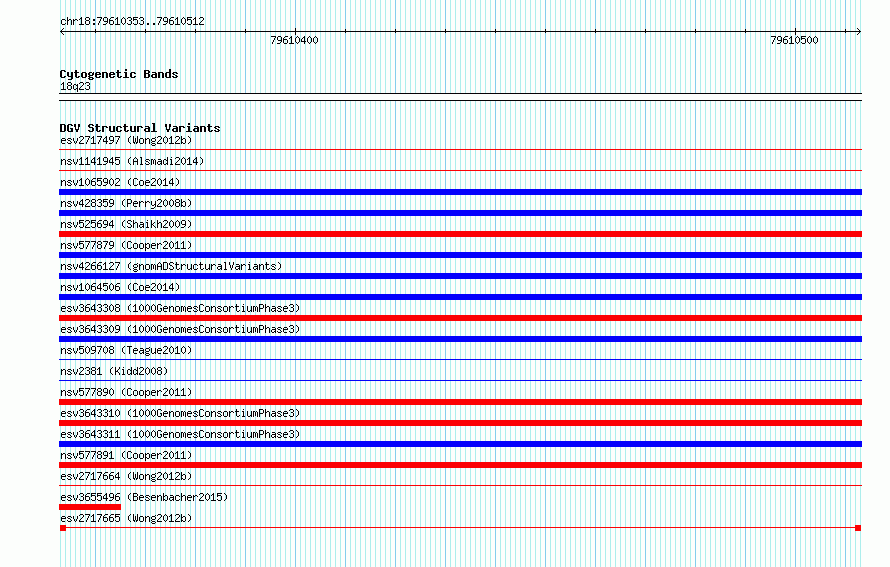This screenshot has height=567, width=890.
Task: Select the red bar of nsv525694 (Shaikh2009)
Action: [460, 234]
